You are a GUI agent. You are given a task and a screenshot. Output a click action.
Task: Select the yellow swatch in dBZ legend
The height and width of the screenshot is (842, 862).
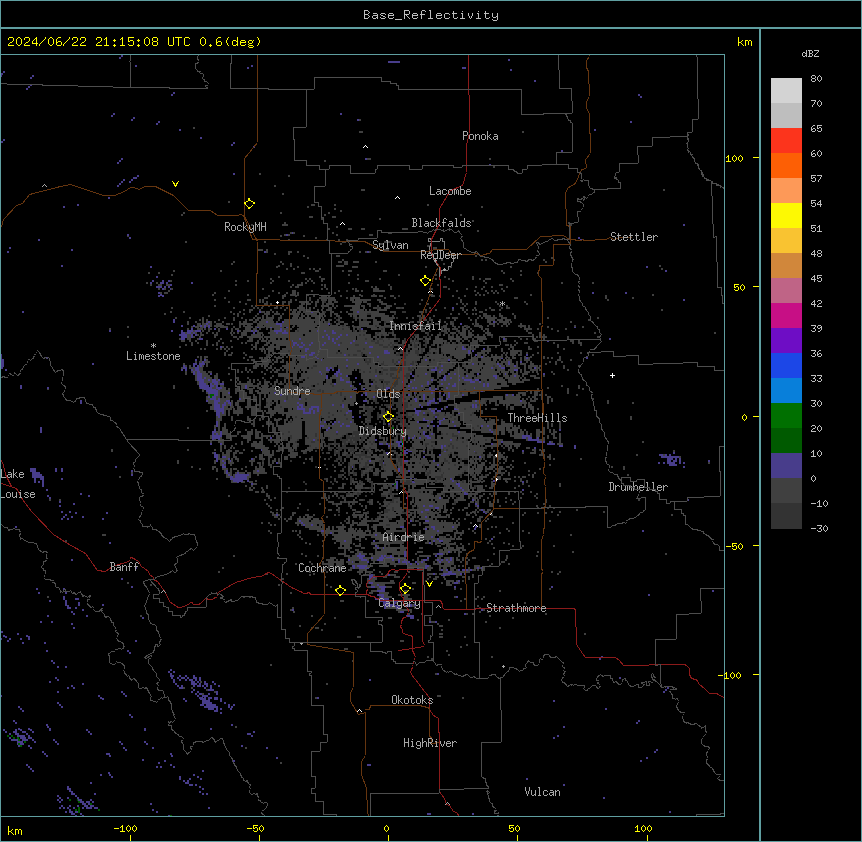click(786, 215)
